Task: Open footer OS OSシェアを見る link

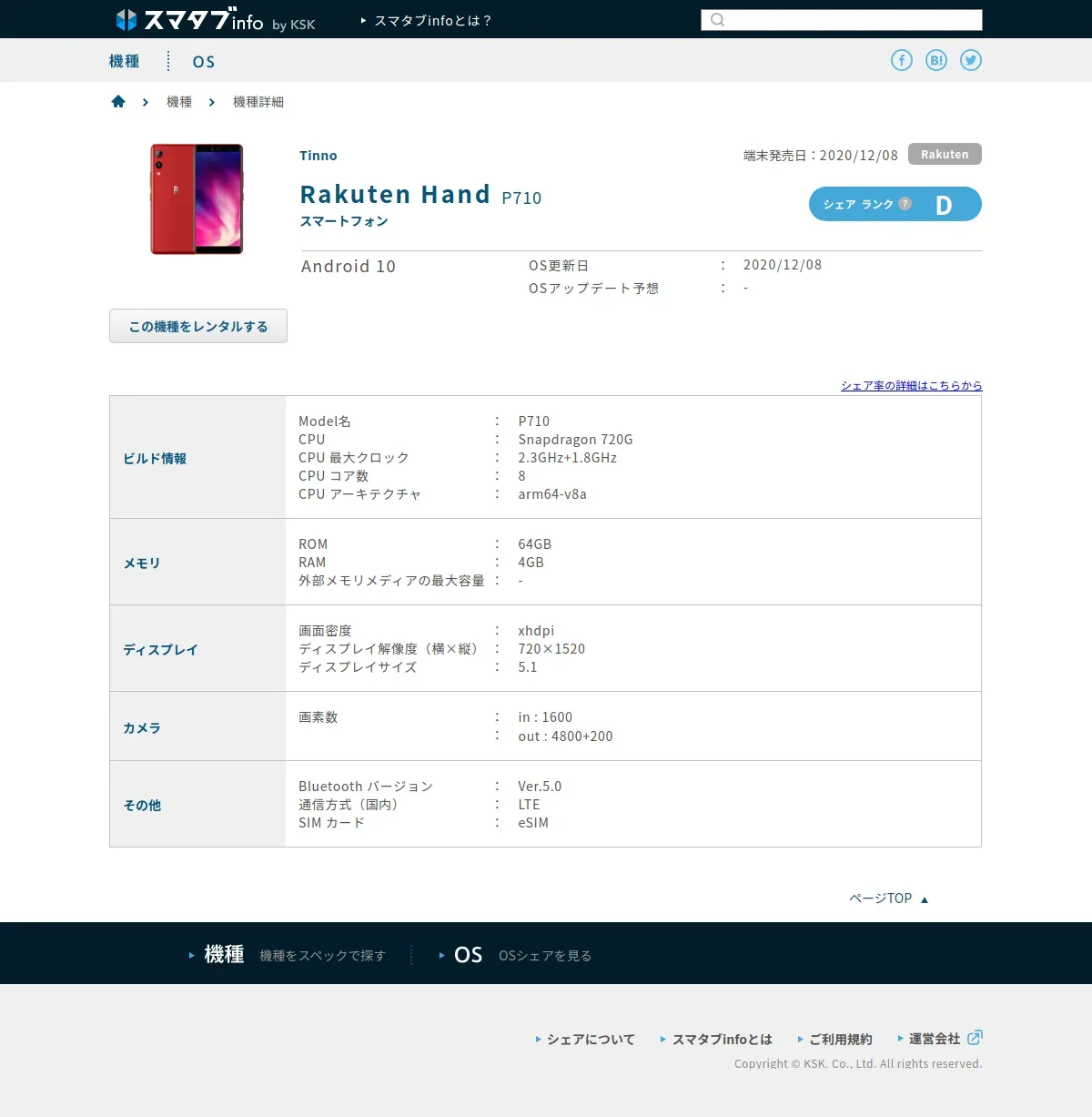Action: pos(515,955)
